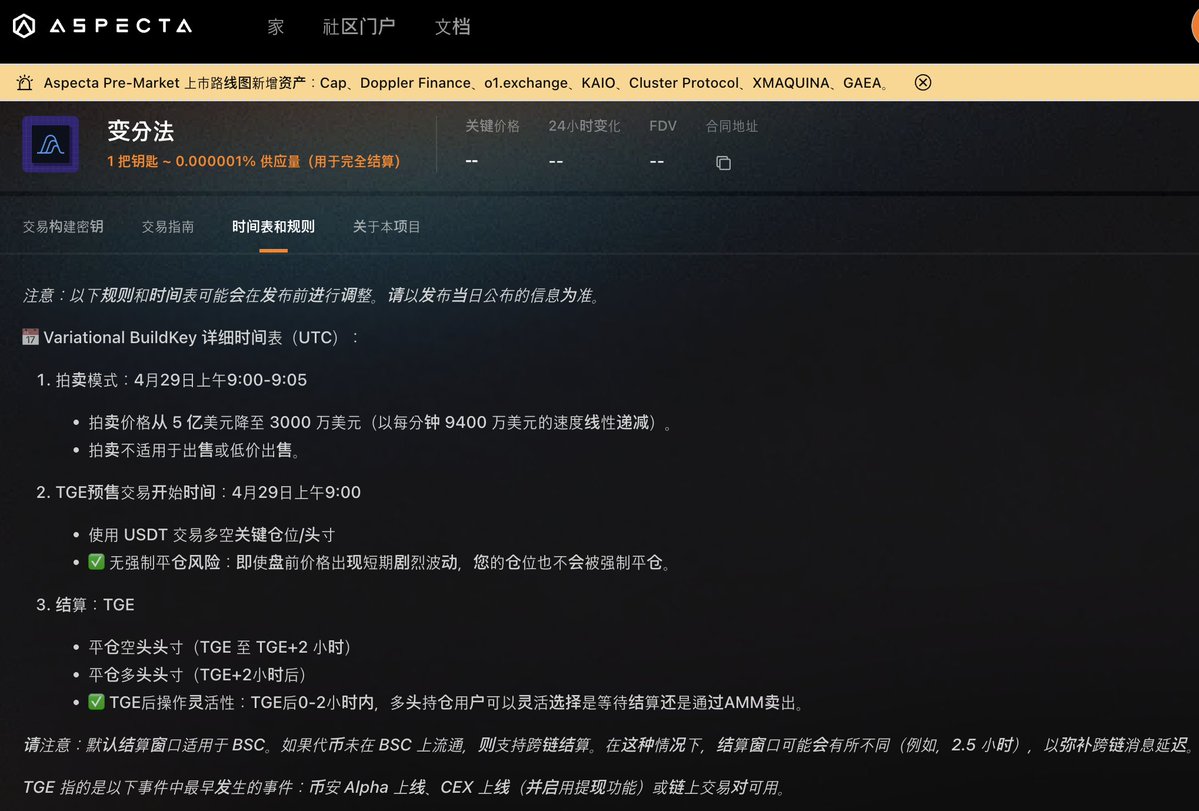Click the 关键价格 label
The image size is (1199, 811).
(x=492, y=126)
